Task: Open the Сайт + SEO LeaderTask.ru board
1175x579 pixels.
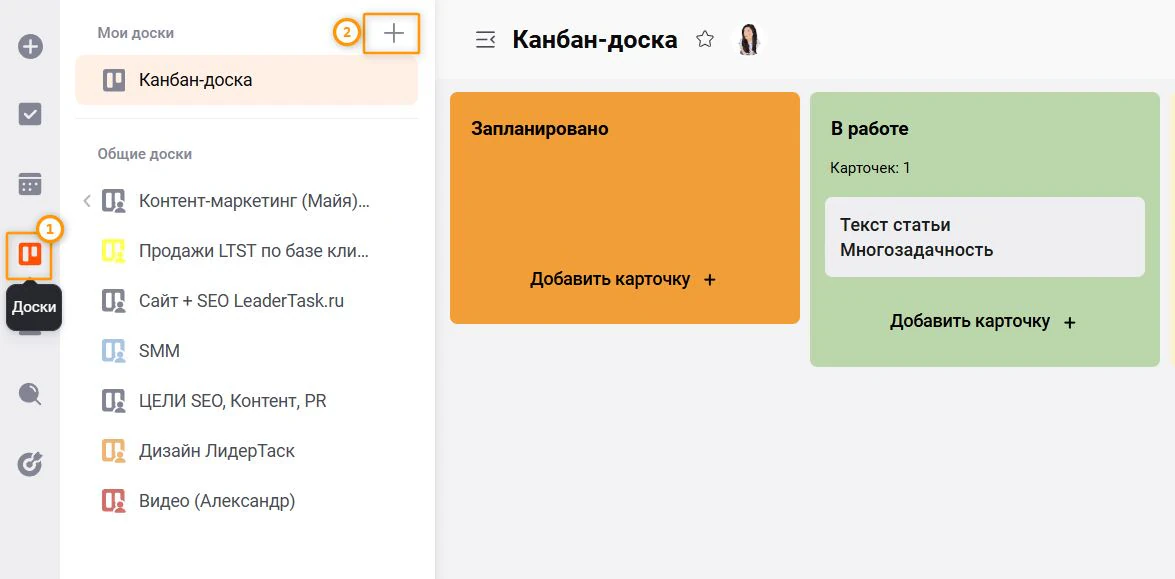Action: click(x=241, y=301)
